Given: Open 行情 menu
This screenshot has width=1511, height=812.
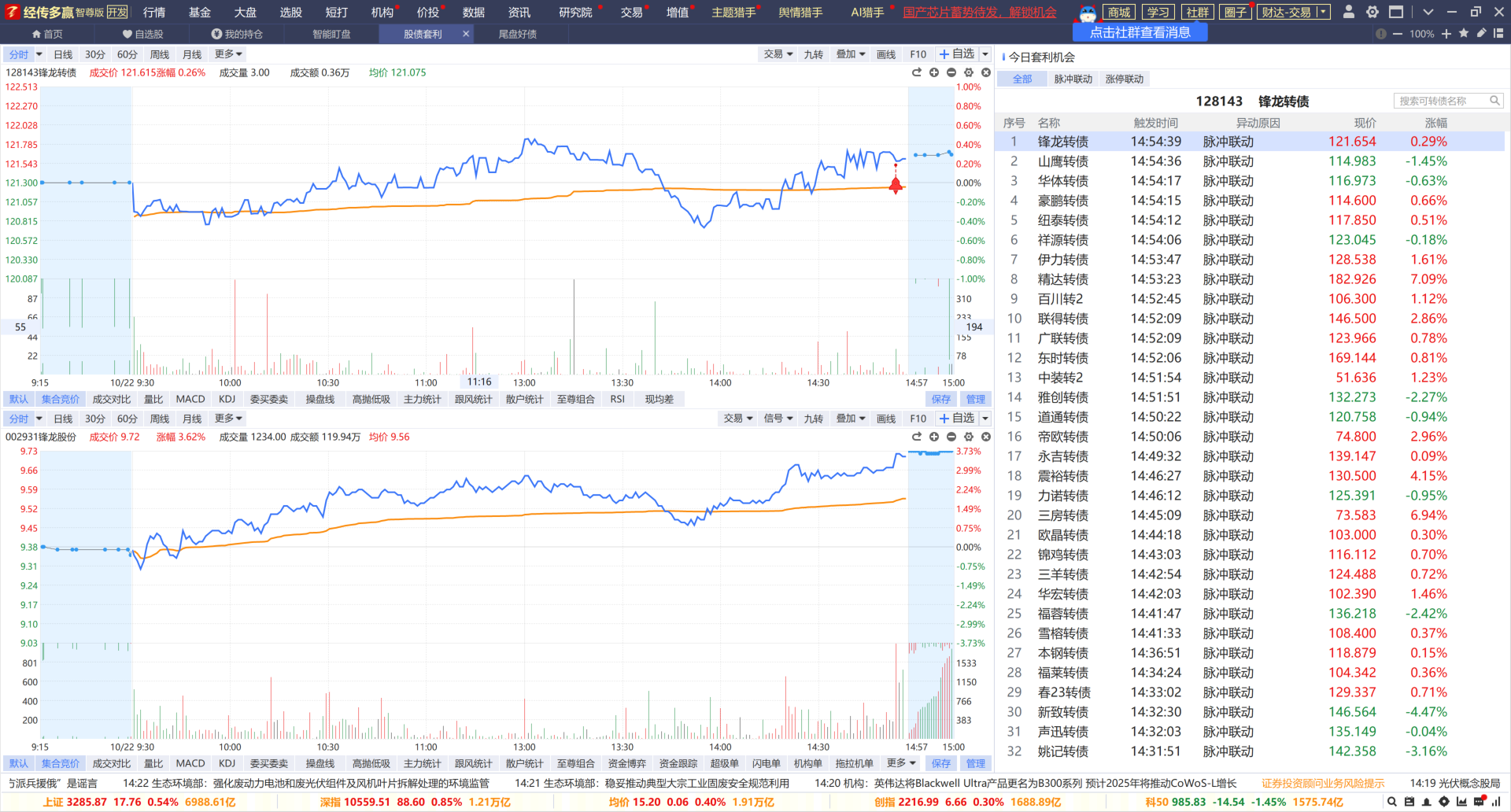Looking at the screenshot, I should (154, 12).
